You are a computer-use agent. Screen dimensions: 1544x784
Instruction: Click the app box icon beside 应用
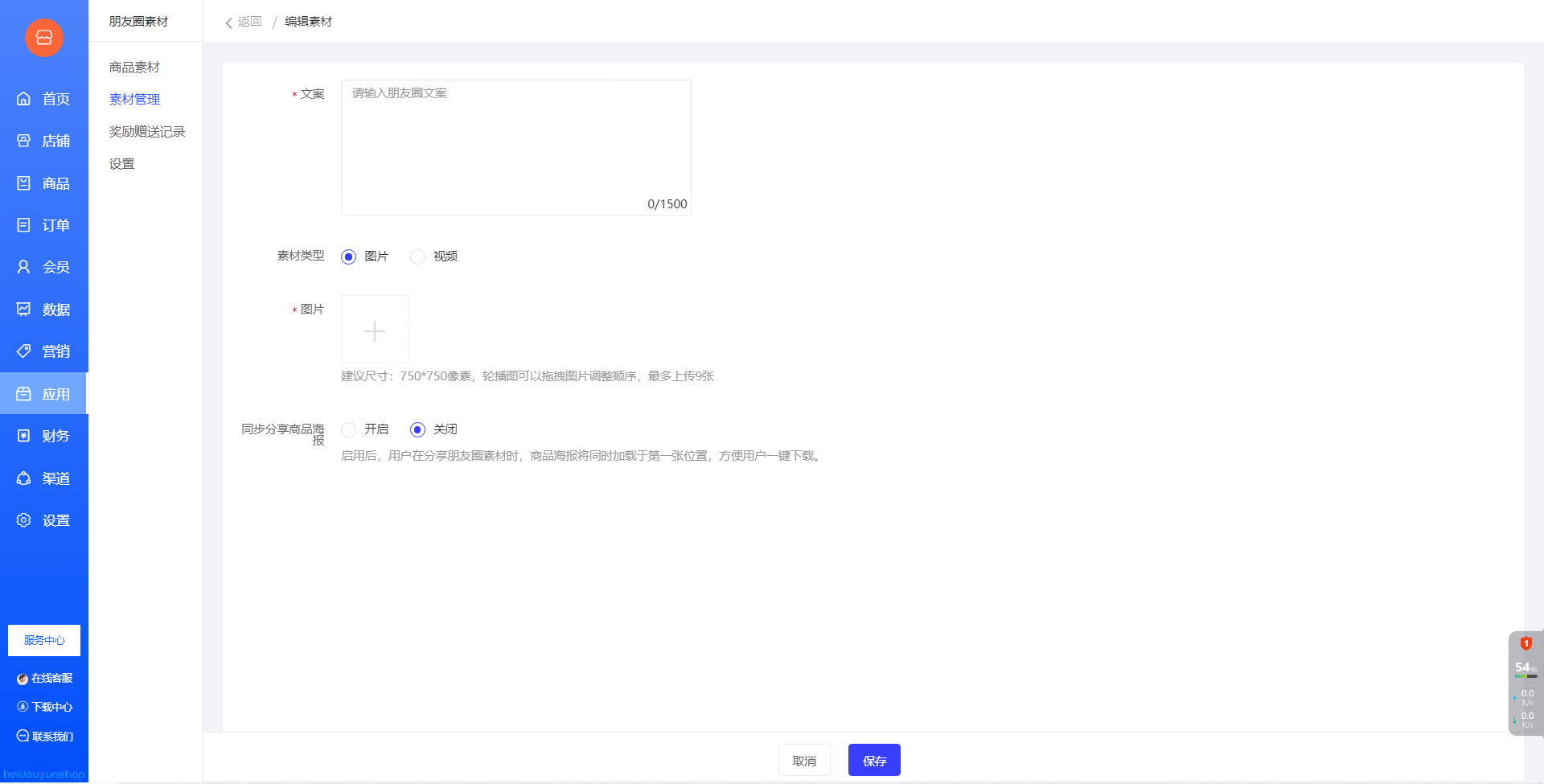coord(24,394)
